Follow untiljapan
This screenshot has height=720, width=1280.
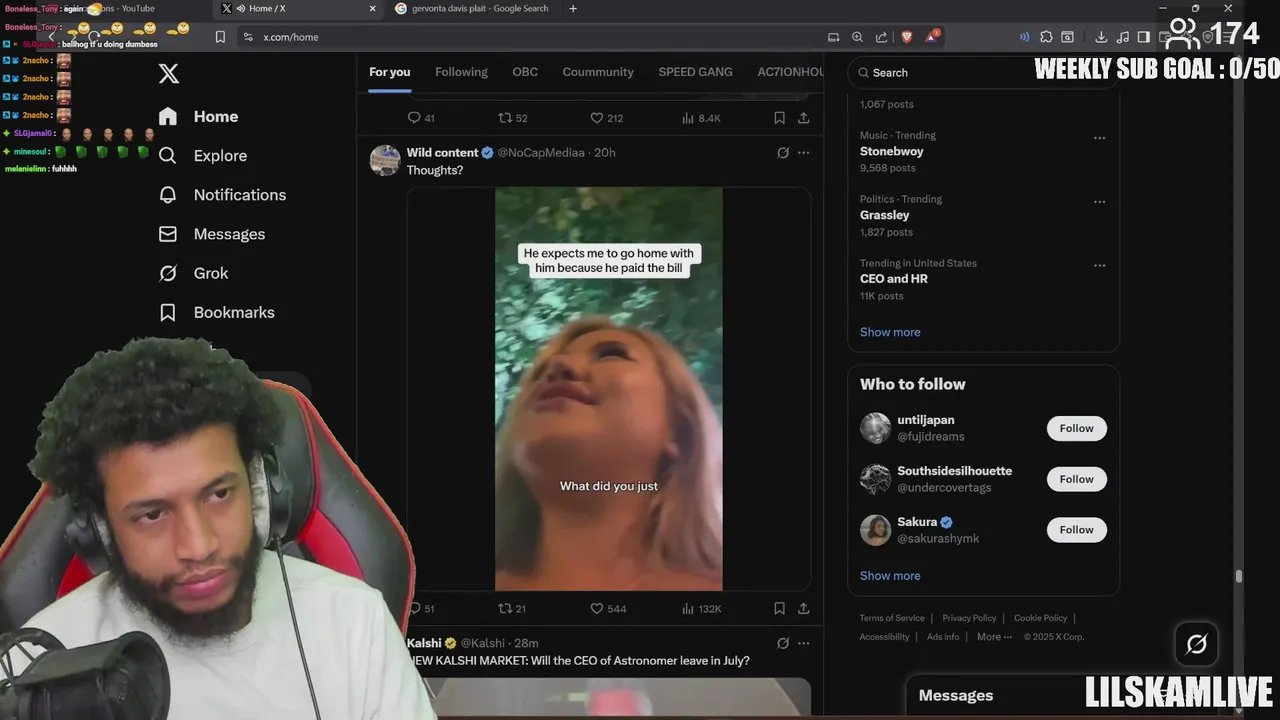click(1076, 428)
